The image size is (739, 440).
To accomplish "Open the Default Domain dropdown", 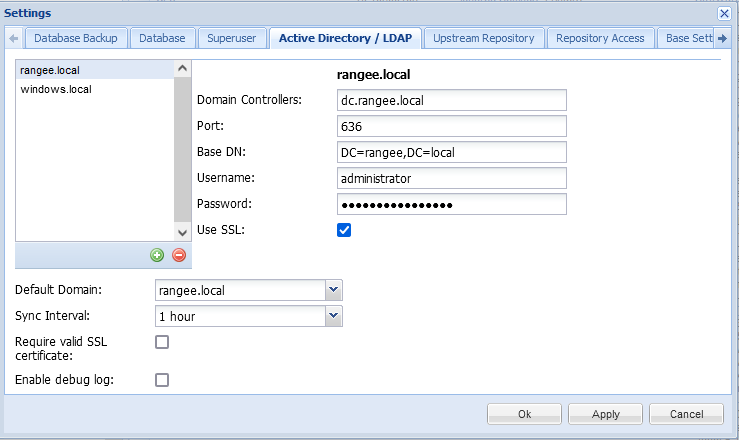I will [x=333, y=290].
